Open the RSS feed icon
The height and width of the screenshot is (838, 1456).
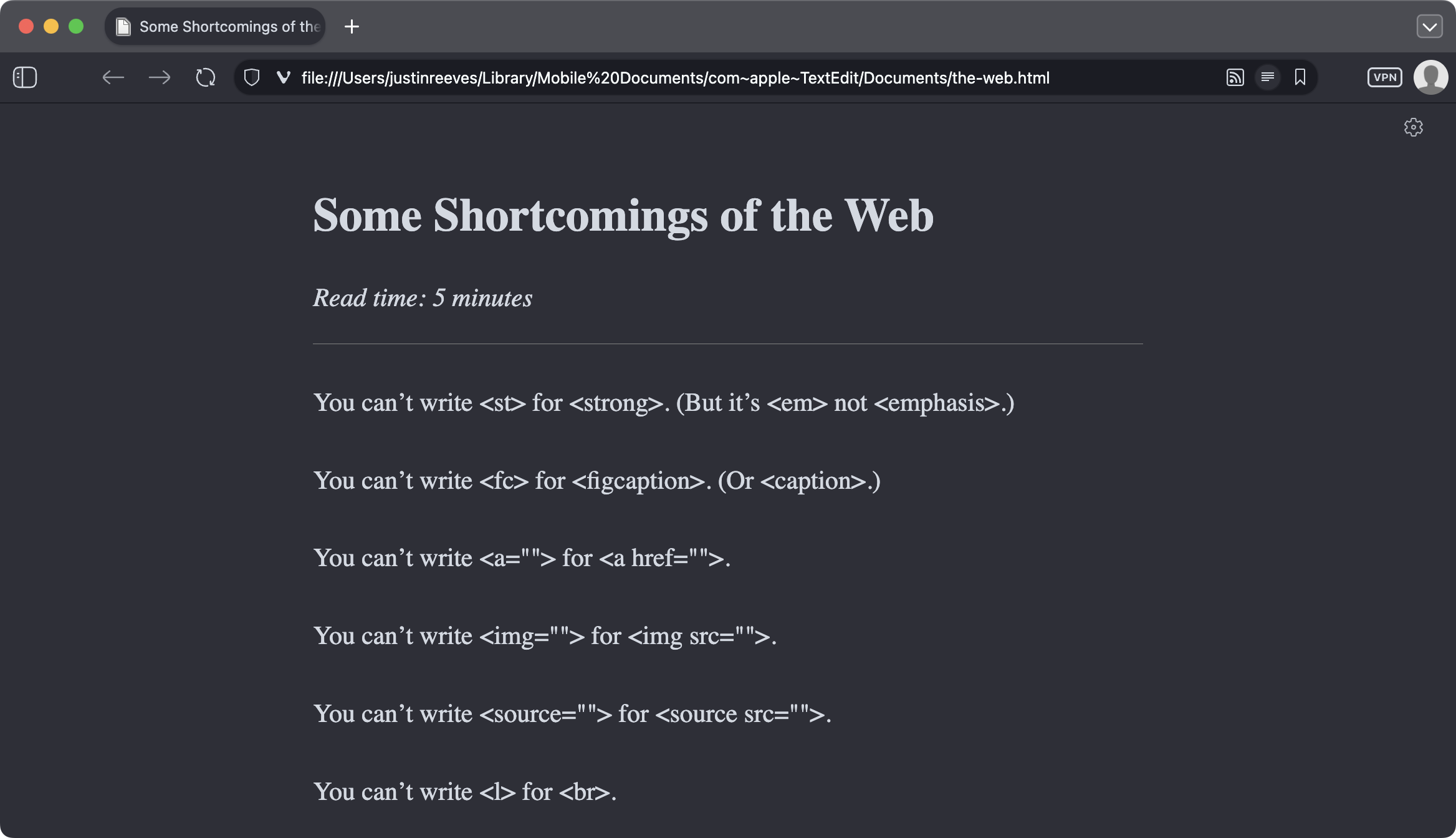pyautogui.click(x=1235, y=77)
